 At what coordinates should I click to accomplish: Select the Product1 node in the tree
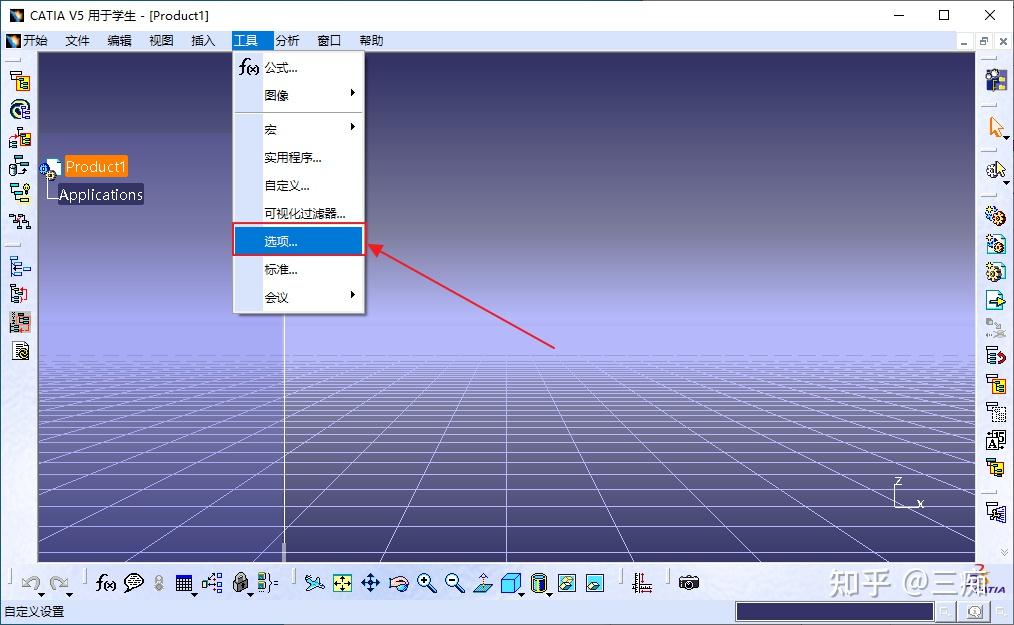pos(96,166)
